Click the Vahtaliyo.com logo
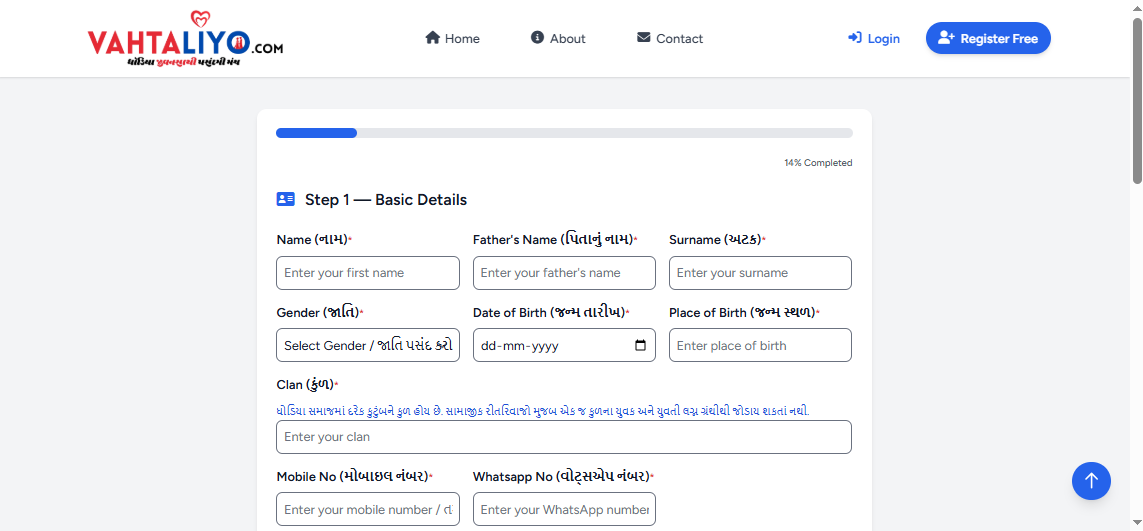 (185, 39)
